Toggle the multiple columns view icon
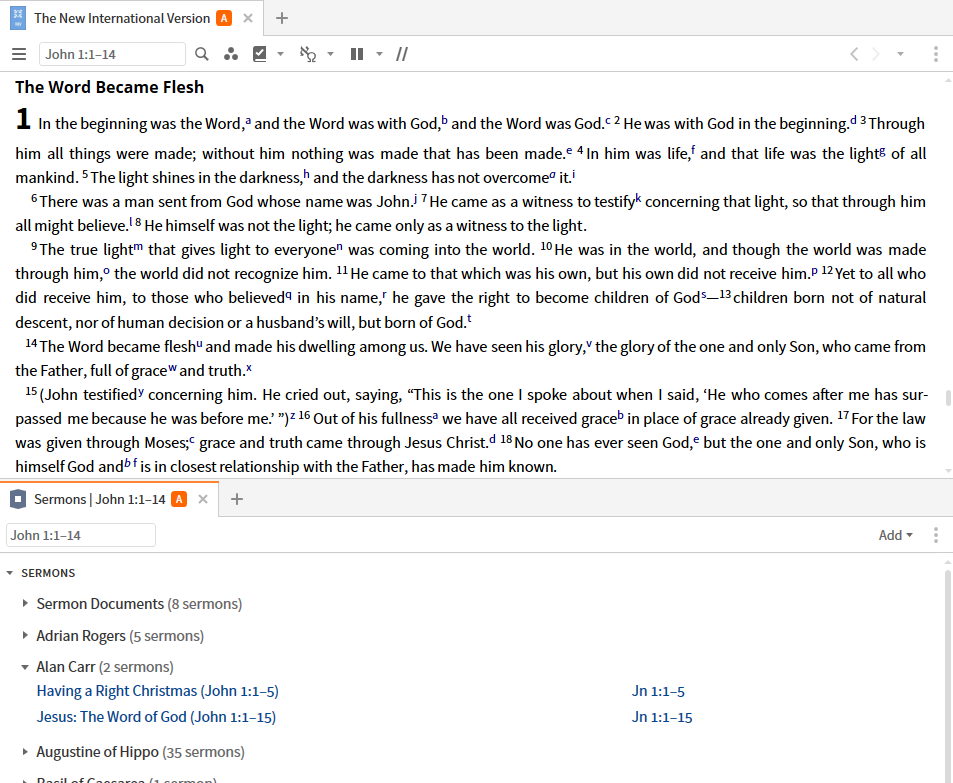The image size is (953, 783). click(357, 54)
